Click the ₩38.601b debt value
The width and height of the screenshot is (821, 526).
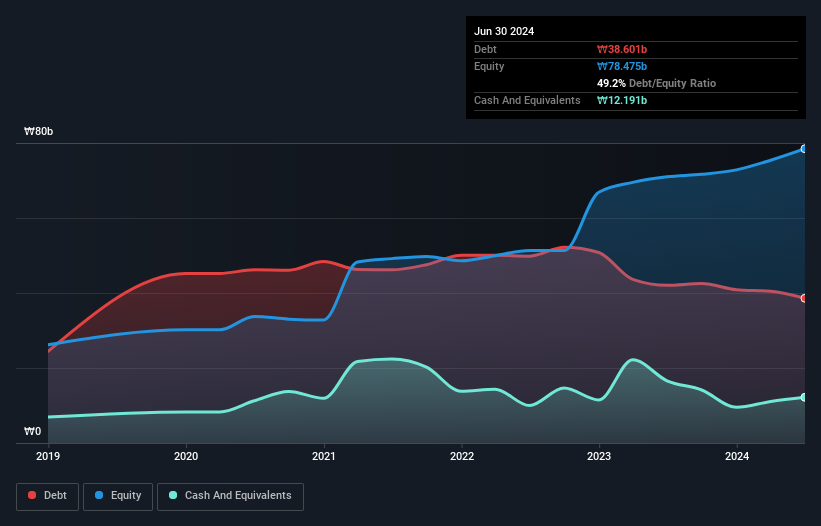622,49
